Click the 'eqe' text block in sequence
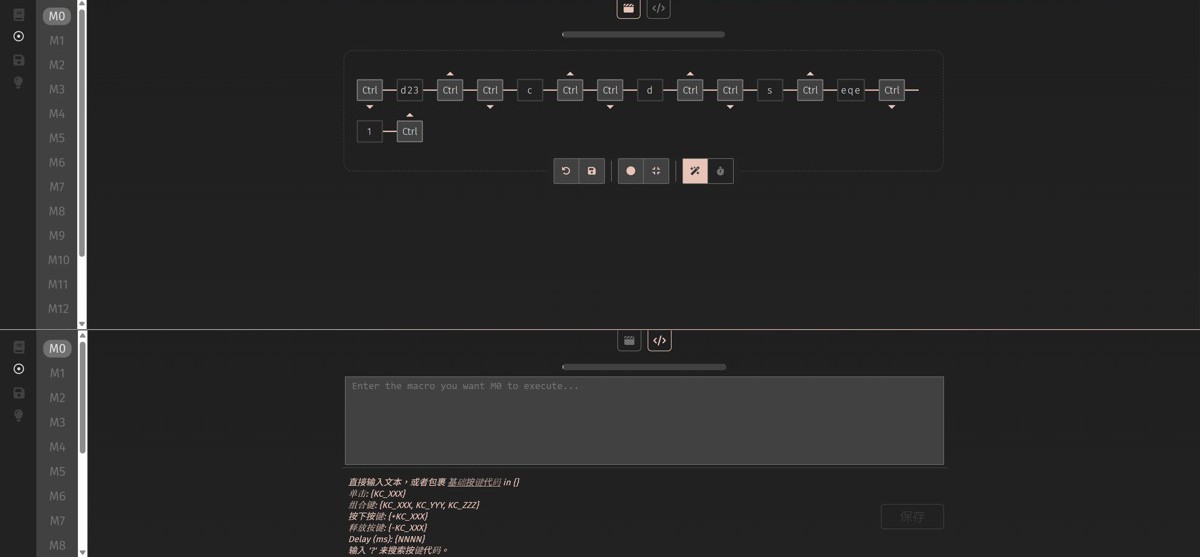Viewport: 1200px width, 557px height. tap(851, 90)
